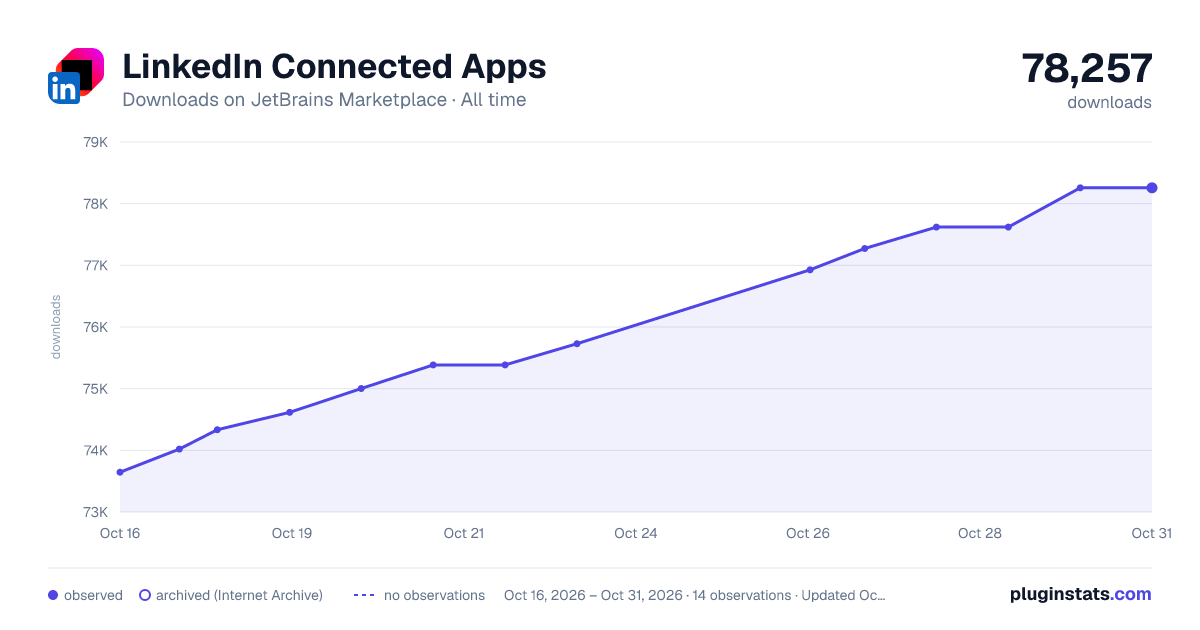This screenshot has width=1200, height=630.
Task: Click the no observations dashed legend marker
Action: pos(364,595)
